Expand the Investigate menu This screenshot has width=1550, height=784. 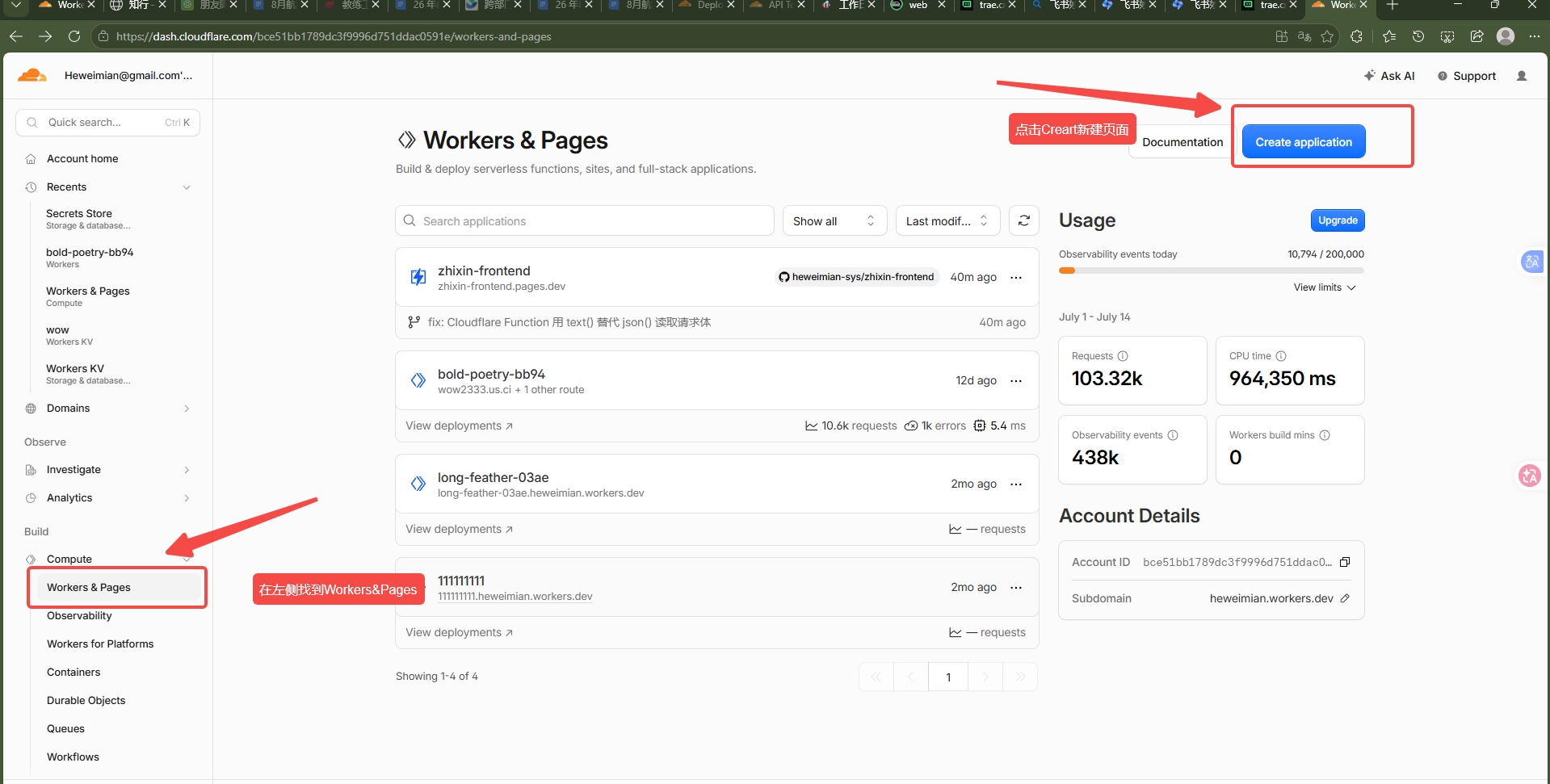(x=187, y=470)
